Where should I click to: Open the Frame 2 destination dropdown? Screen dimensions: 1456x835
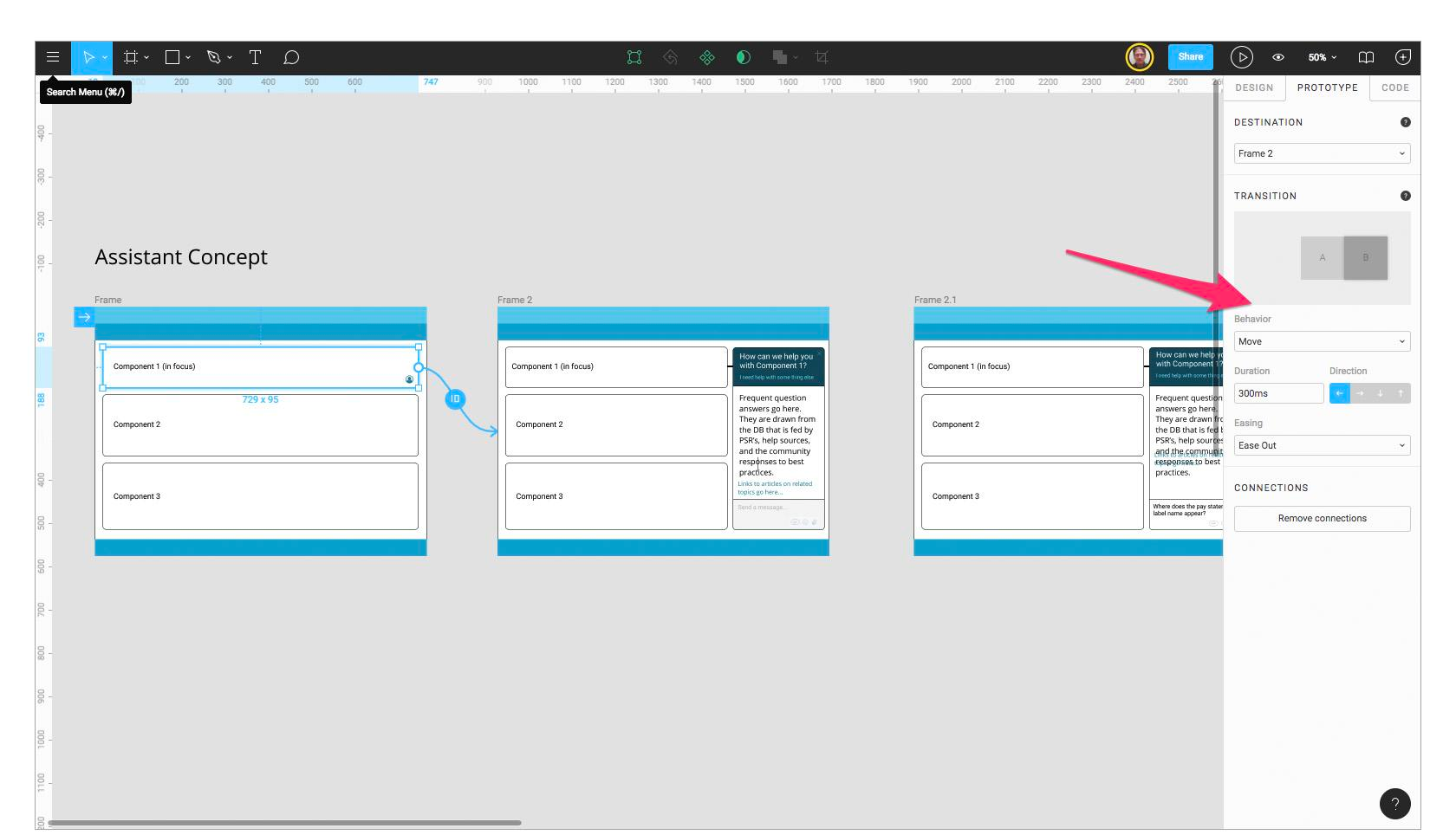point(1322,153)
